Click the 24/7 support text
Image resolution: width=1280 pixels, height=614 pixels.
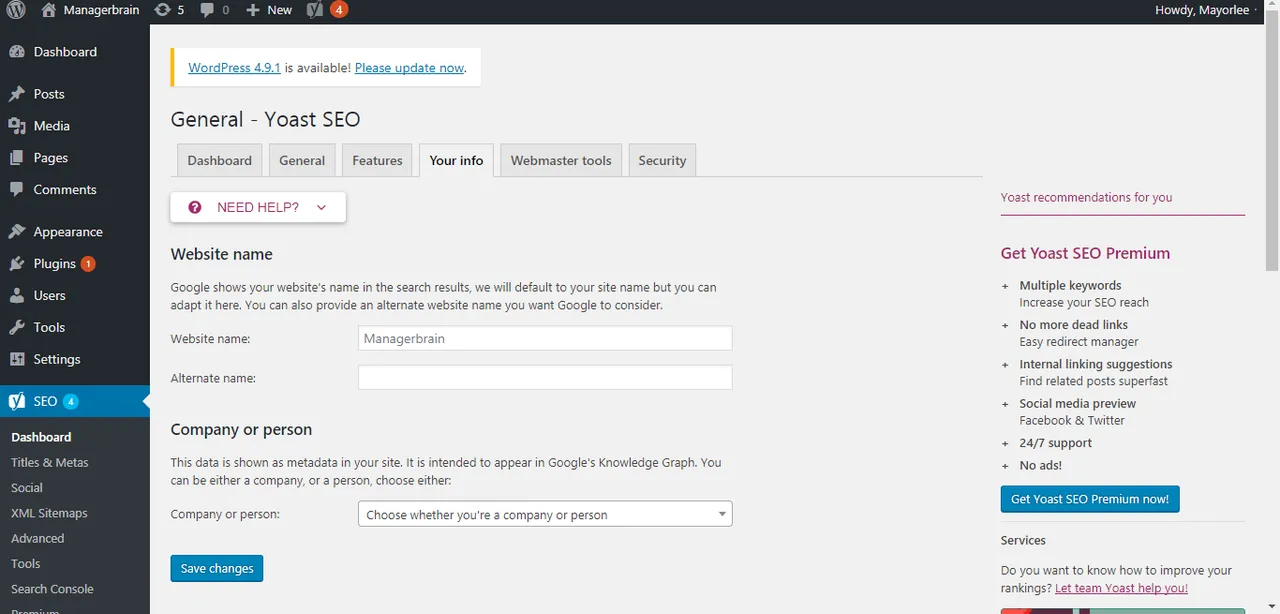click(x=1055, y=443)
